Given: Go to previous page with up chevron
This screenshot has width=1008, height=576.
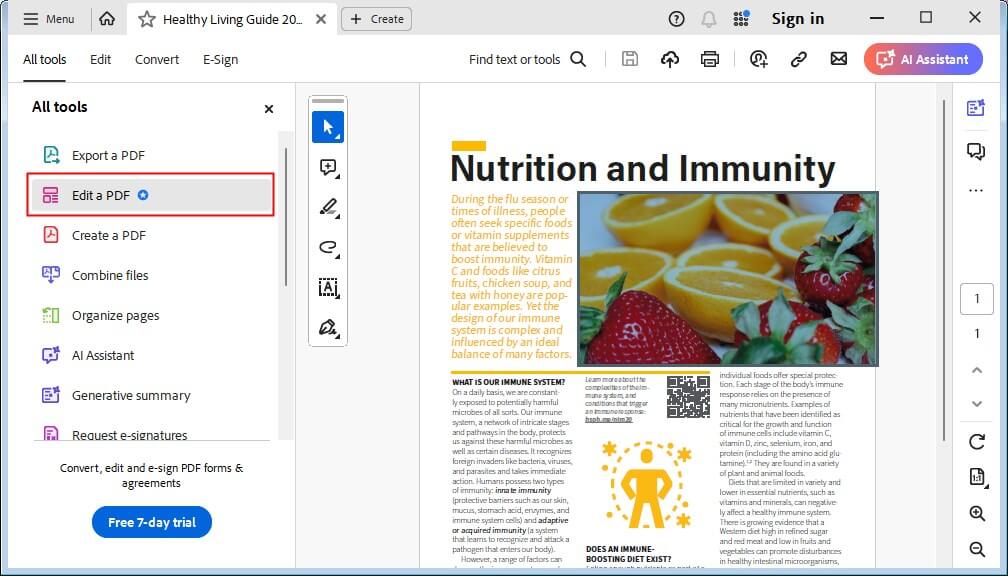Looking at the screenshot, I should point(977,369).
